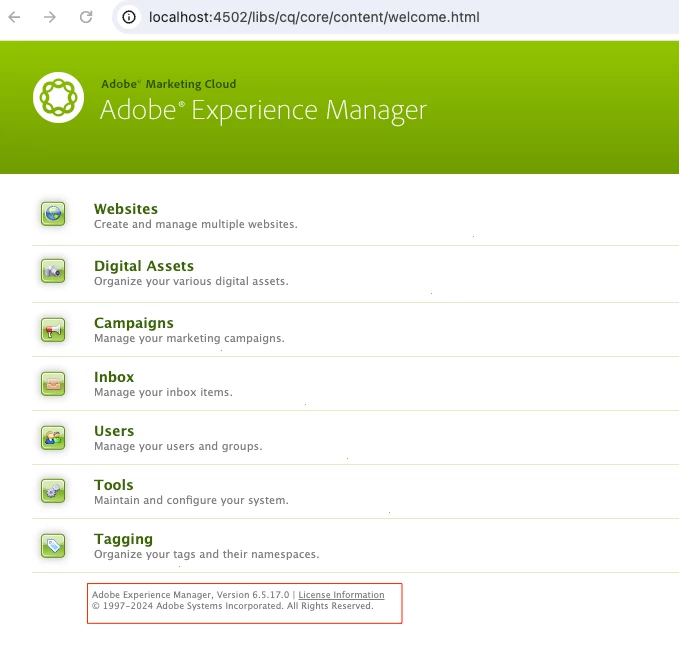
Task: Click the 'Adobe Experience Manager' banner title
Action: (x=263, y=110)
